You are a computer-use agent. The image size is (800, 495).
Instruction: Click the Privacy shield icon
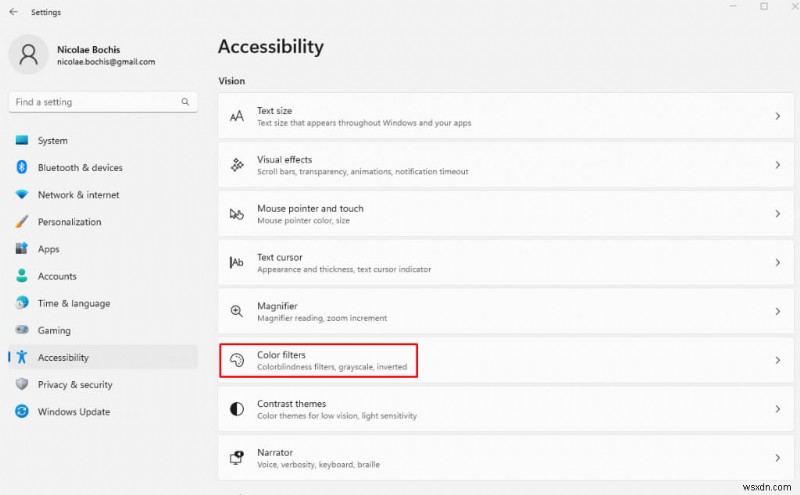[x=22, y=384]
